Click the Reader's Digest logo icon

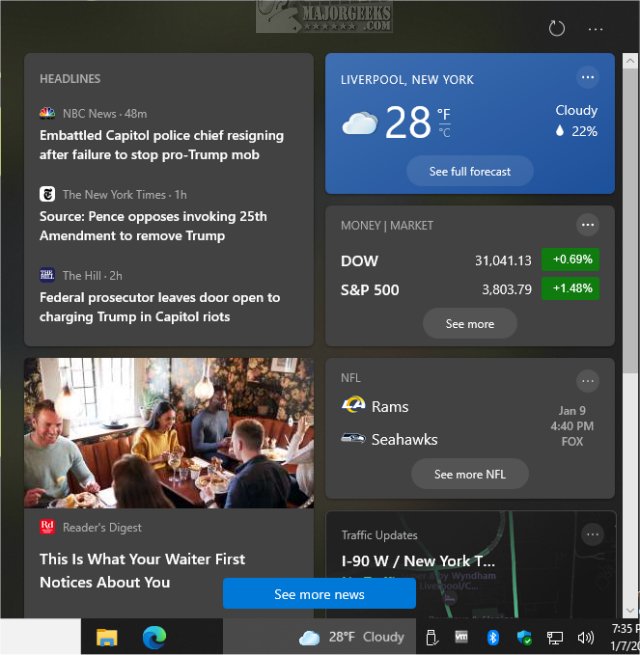pos(47,527)
